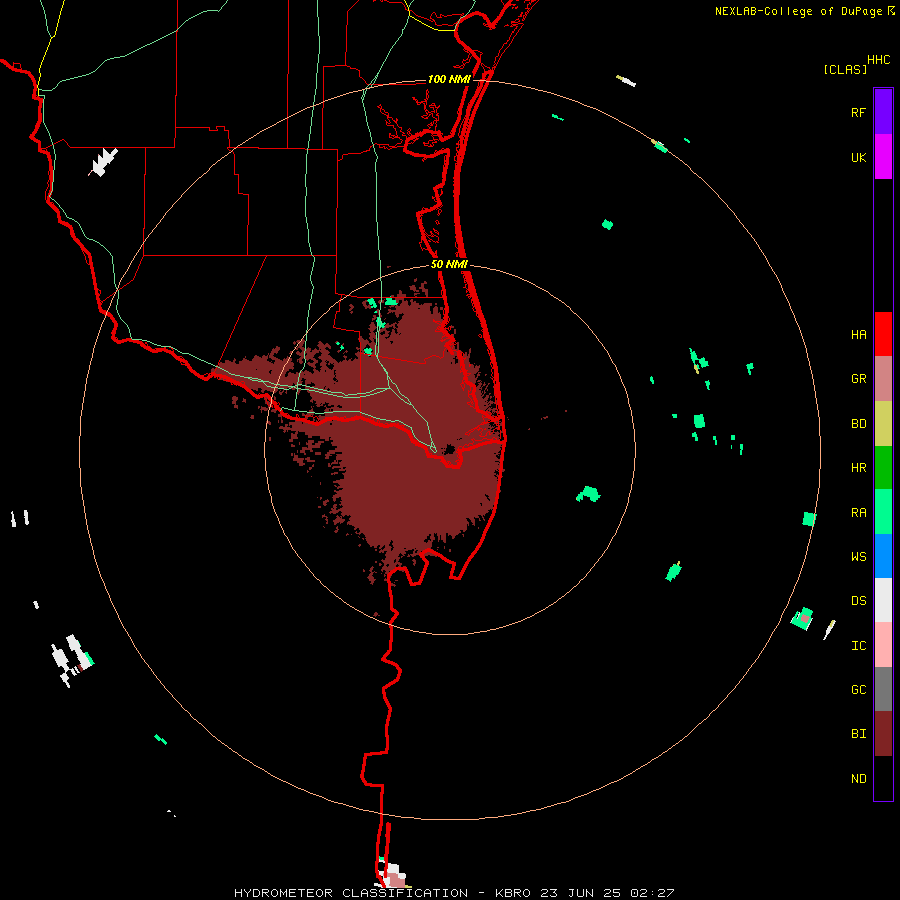900x900 pixels.
Task: Click the GC legend label
Action: point(858,690)
